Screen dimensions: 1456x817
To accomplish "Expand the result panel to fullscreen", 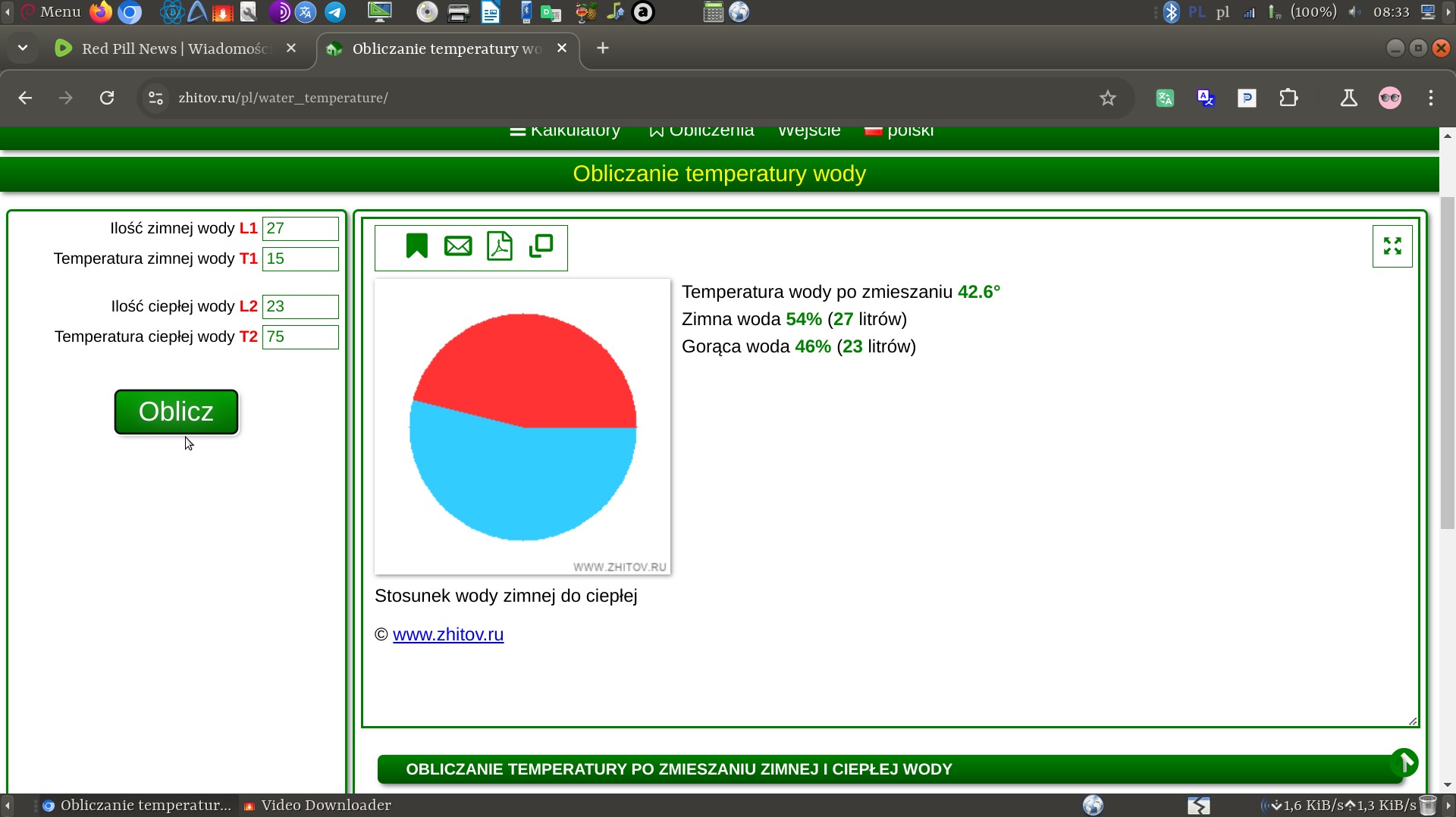I will coord(1392,246).
